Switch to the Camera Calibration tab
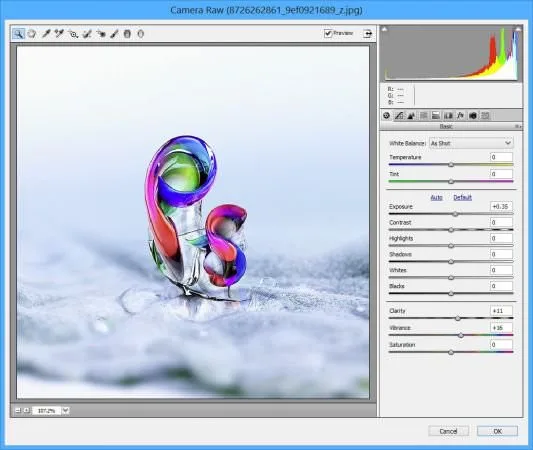 [472, 116]
